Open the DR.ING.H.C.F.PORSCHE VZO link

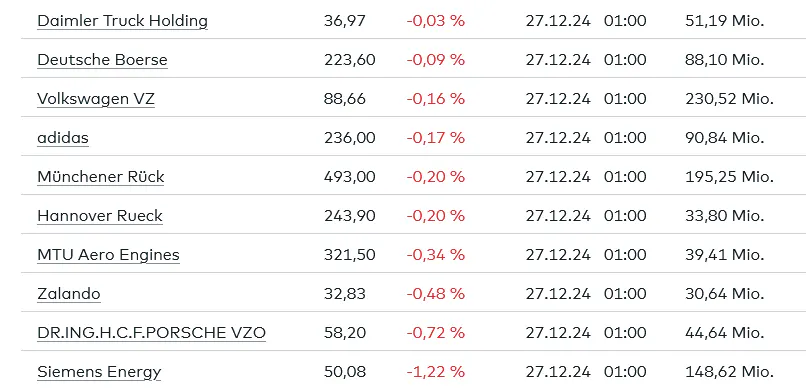click(152, 334)
